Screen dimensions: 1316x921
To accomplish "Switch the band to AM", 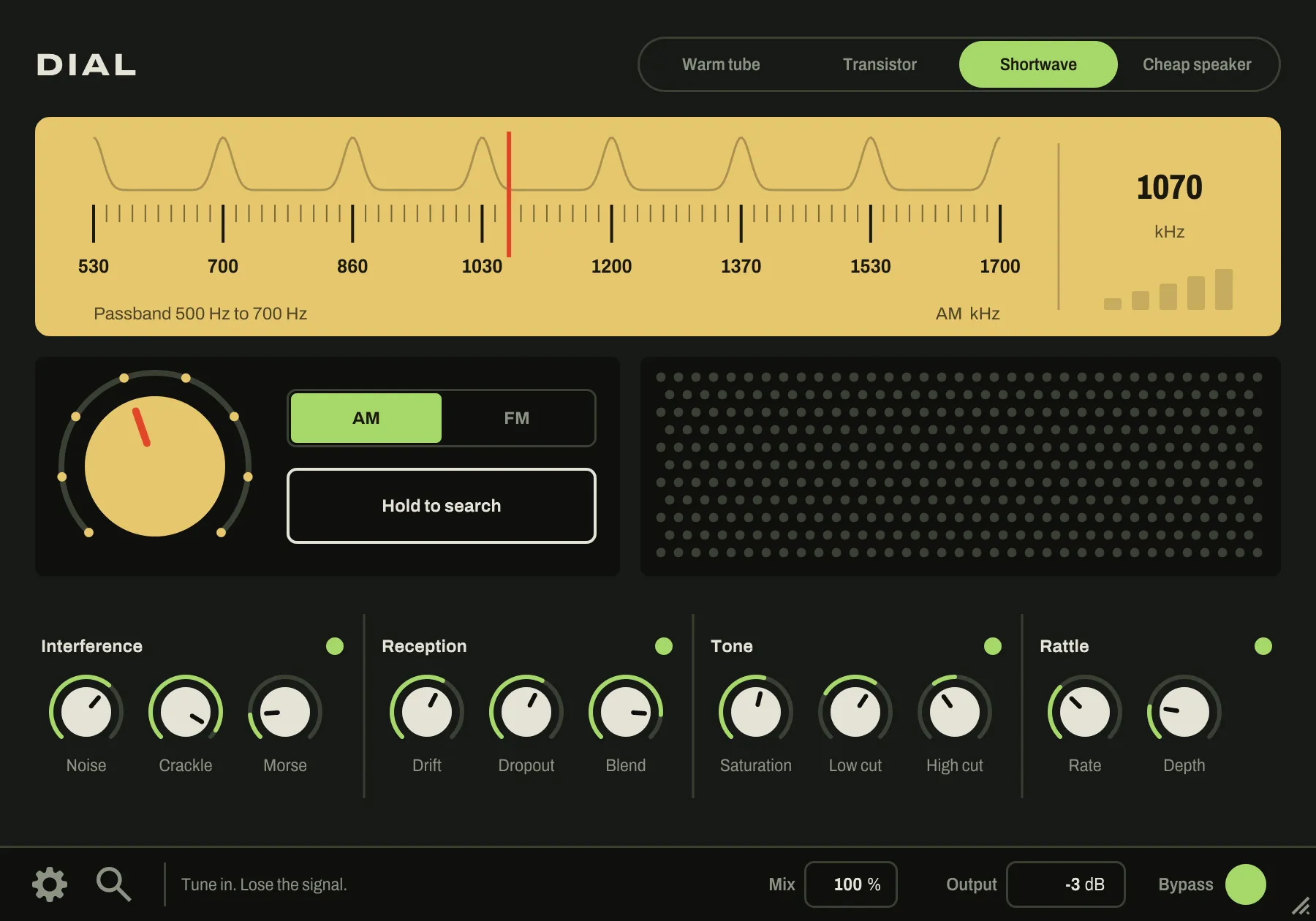I will [366, 418].
